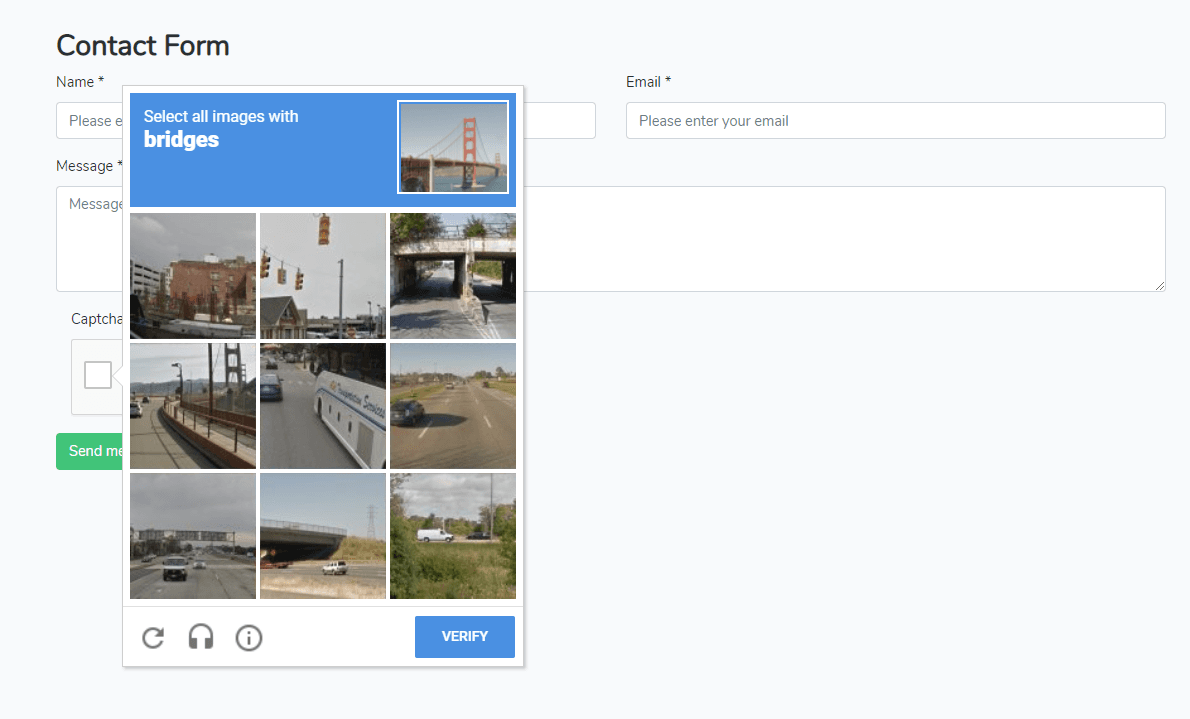Select the bus image tile
1190x719 pixels.
click(322, 406)
